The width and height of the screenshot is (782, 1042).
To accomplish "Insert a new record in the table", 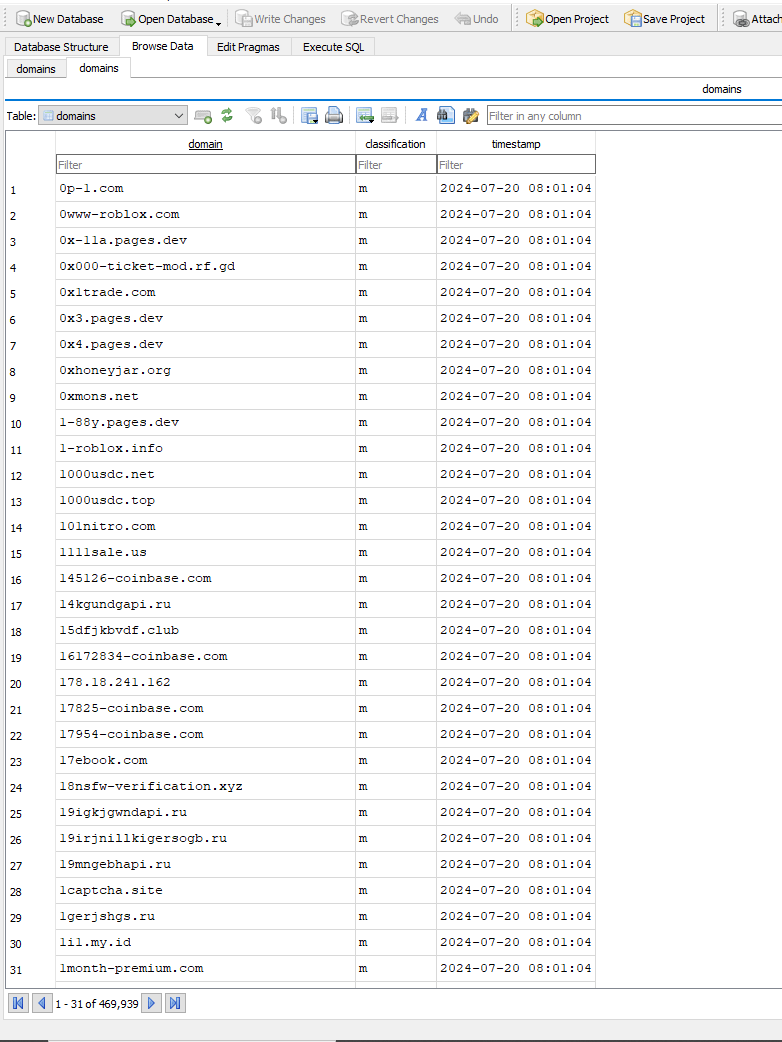I will click(x=365, y=116).
